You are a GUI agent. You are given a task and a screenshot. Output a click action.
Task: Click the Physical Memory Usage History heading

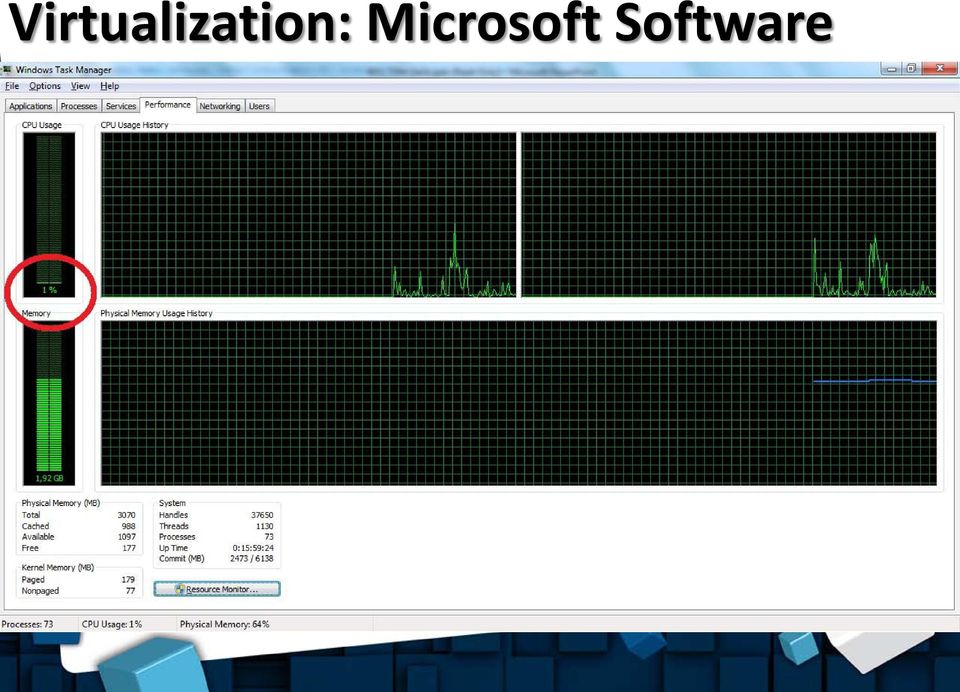coord(156,313)
